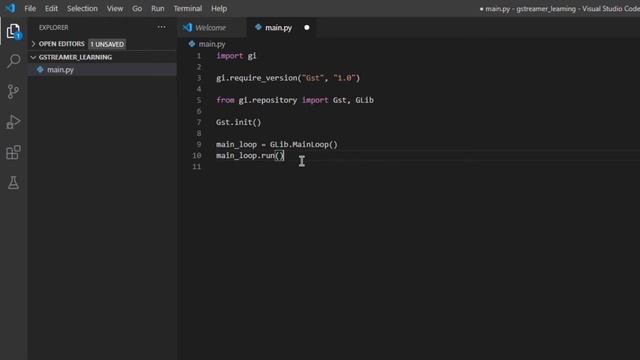Open the Help menu
This screenshot has height=360, width=640.
pyautogui.click(x=219, y=8)
